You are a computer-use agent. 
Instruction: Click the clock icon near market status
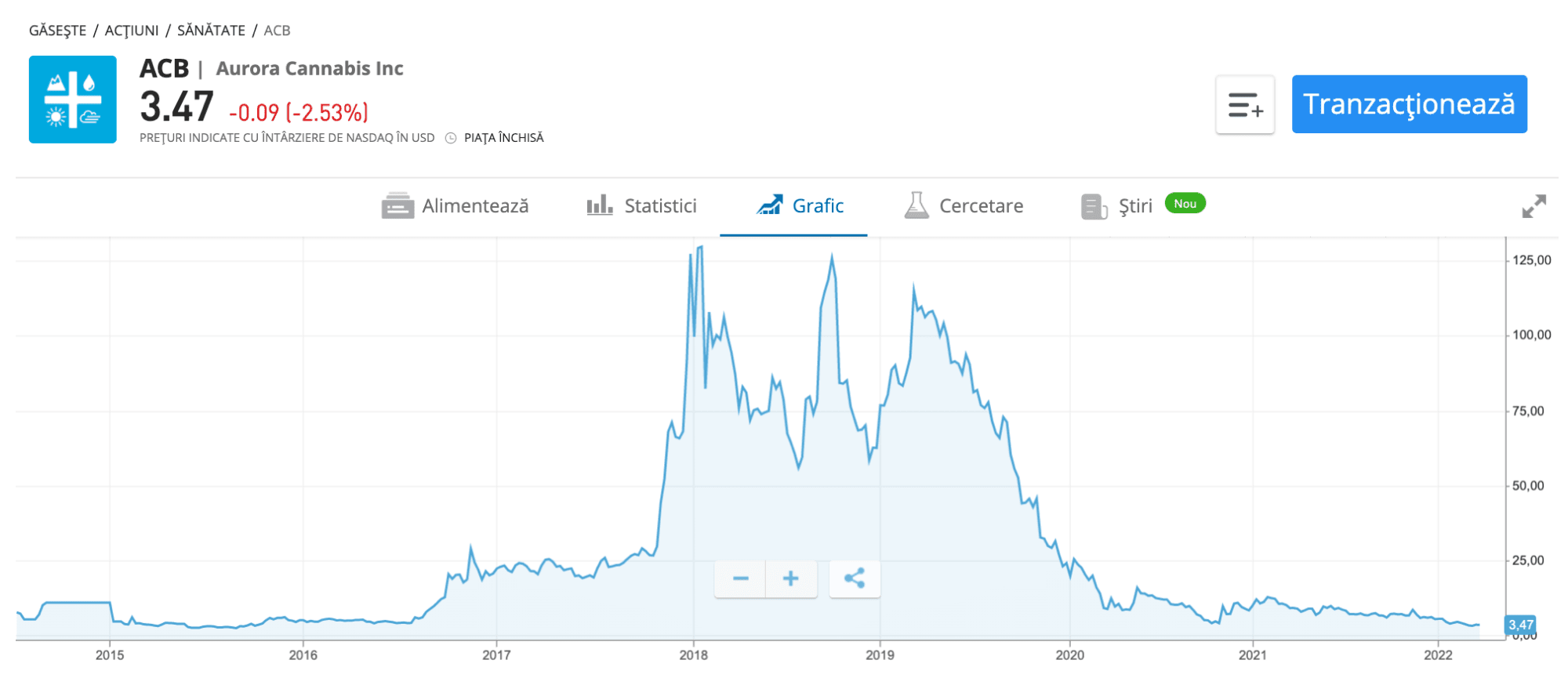coord(451,138)
